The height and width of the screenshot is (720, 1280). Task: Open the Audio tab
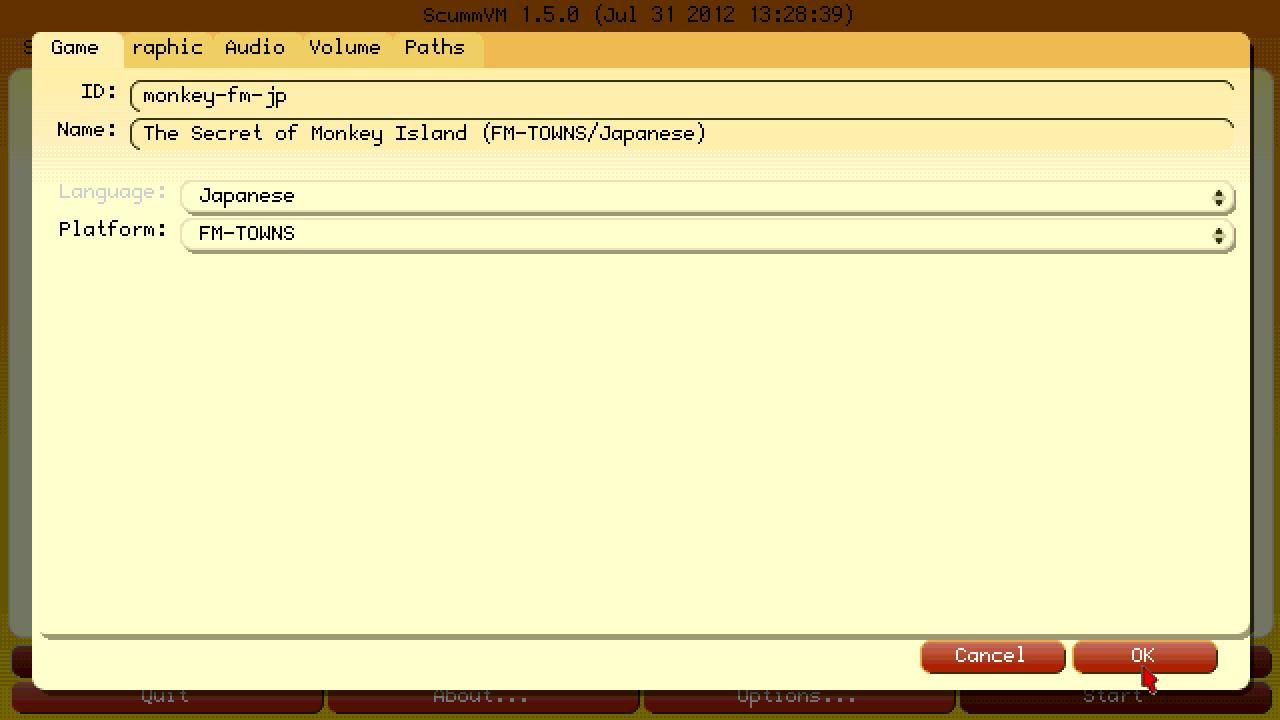(x=255, y=48)
